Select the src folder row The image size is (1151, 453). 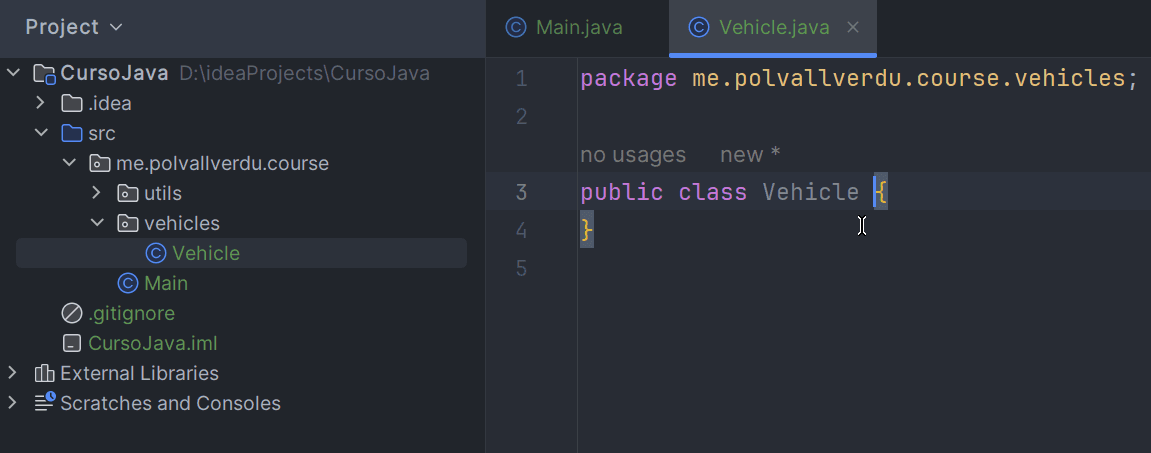[242, 134]
